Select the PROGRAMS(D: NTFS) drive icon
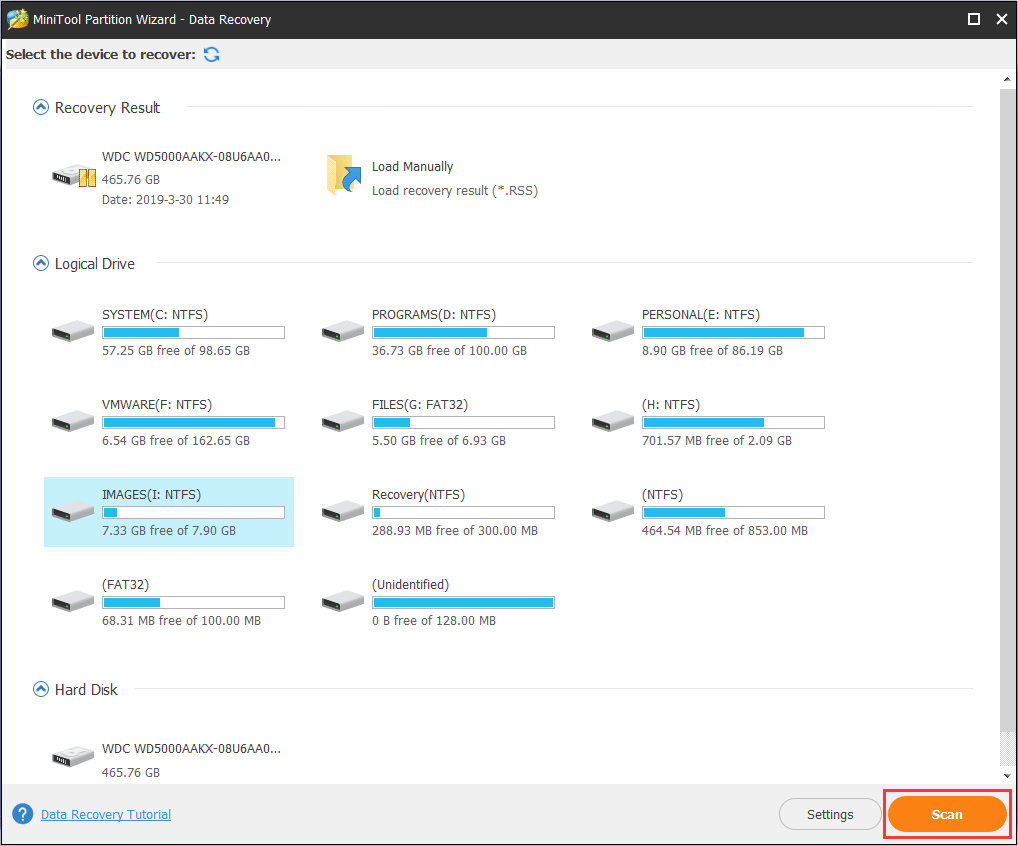The image size is (1018, 846). point(343,330)
